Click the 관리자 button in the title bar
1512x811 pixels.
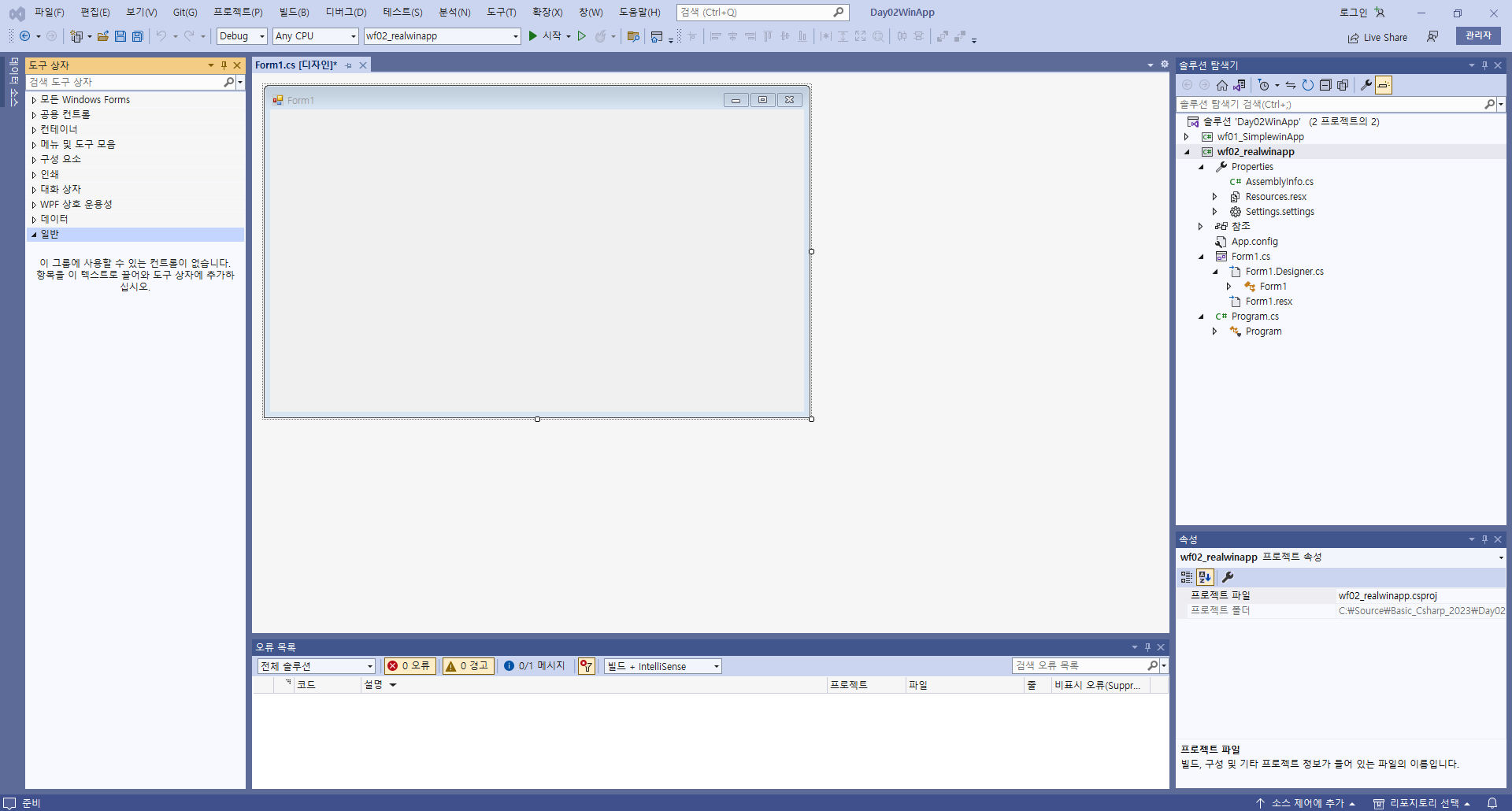[1478, 35]
